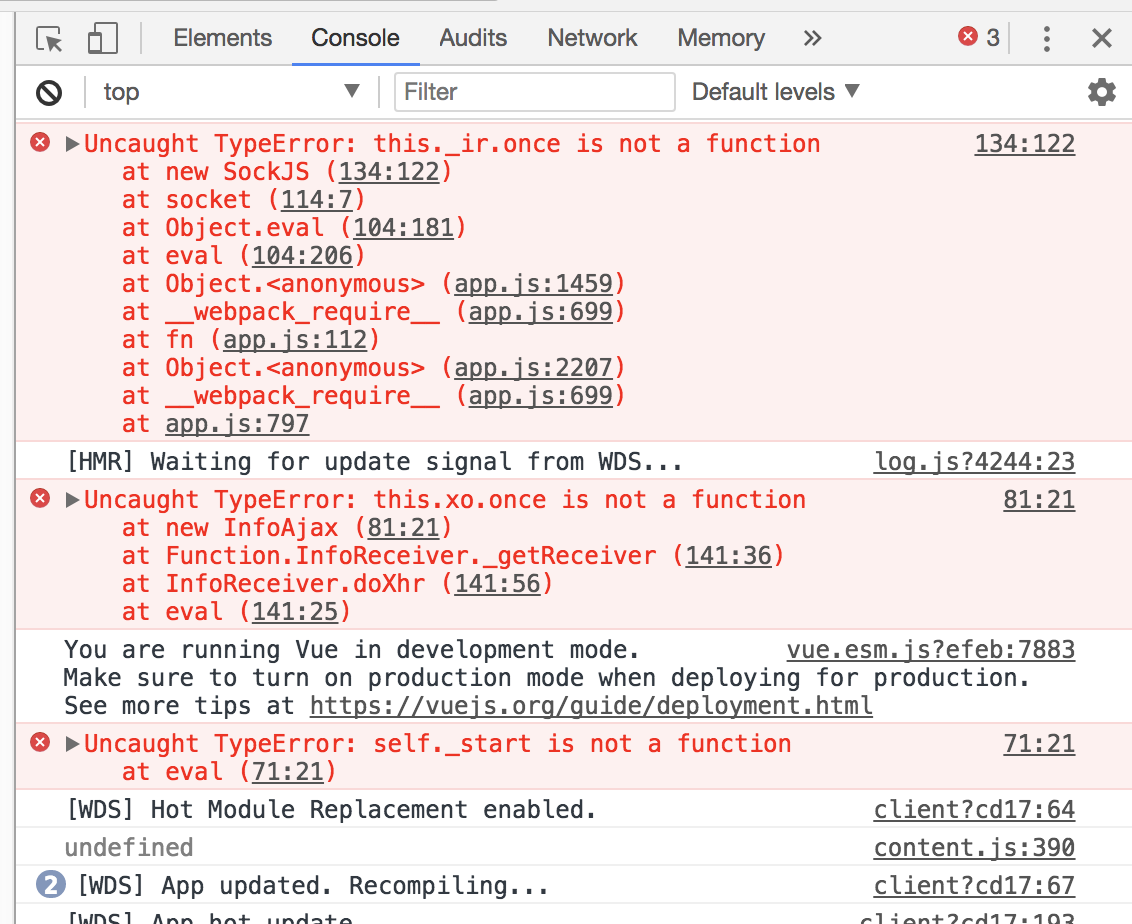Focus the Filter input field
Viewport: 1132px width, 924px height.
coord(535,92)
